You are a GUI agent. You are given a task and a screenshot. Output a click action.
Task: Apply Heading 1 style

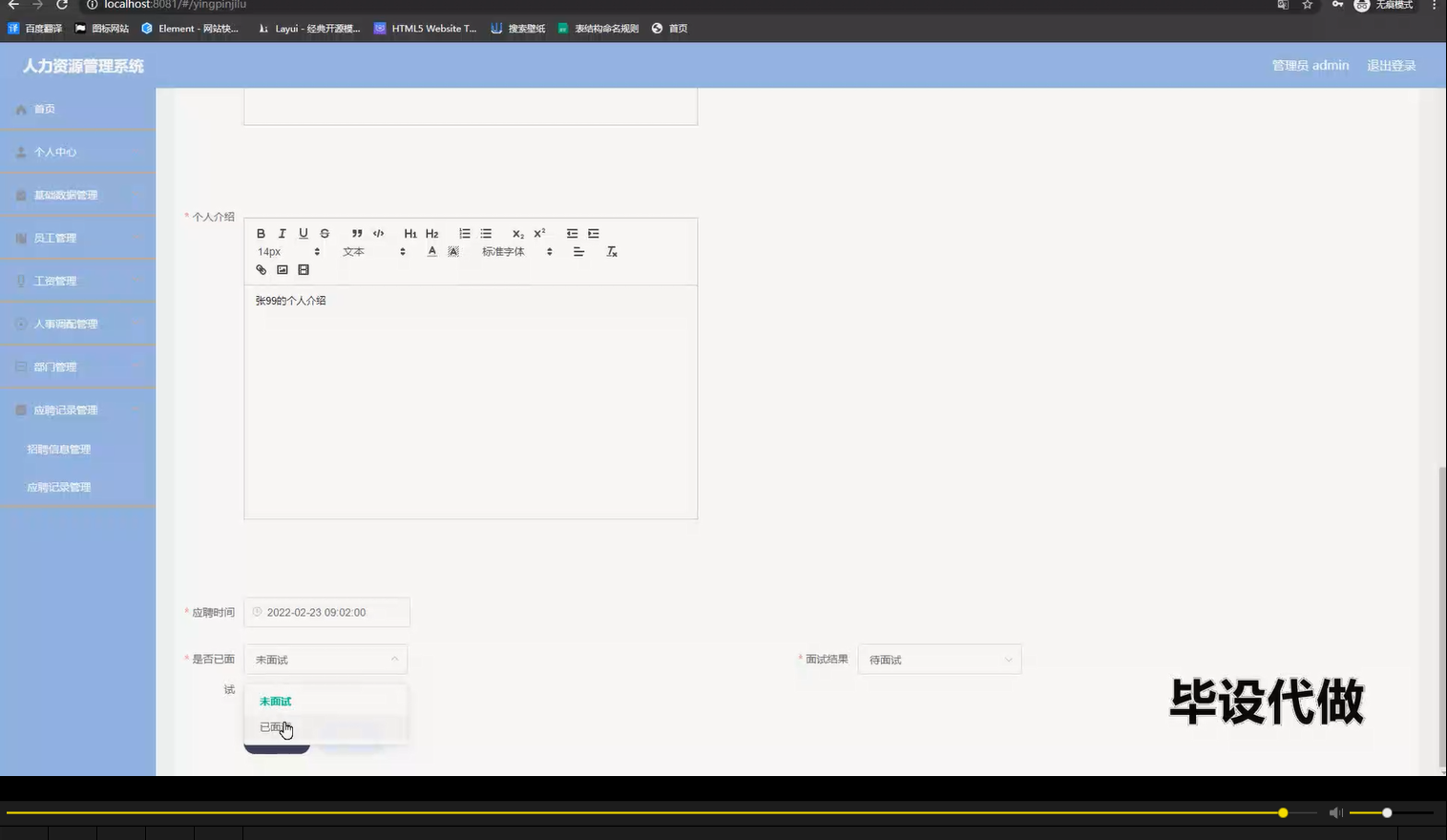(410, 234)
